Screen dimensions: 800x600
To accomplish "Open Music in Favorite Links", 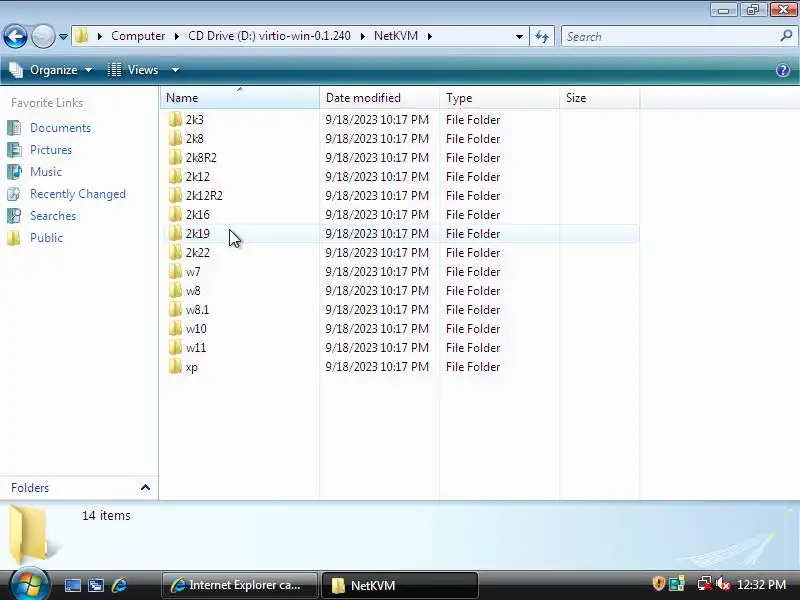I will pos(46,171).
